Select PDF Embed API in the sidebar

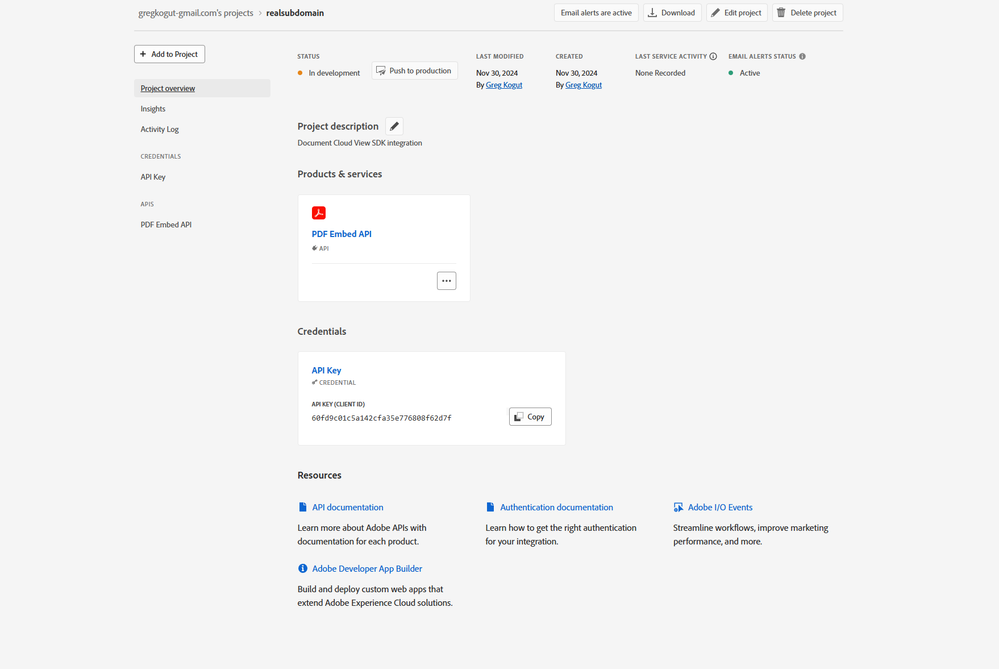point(166,225)
